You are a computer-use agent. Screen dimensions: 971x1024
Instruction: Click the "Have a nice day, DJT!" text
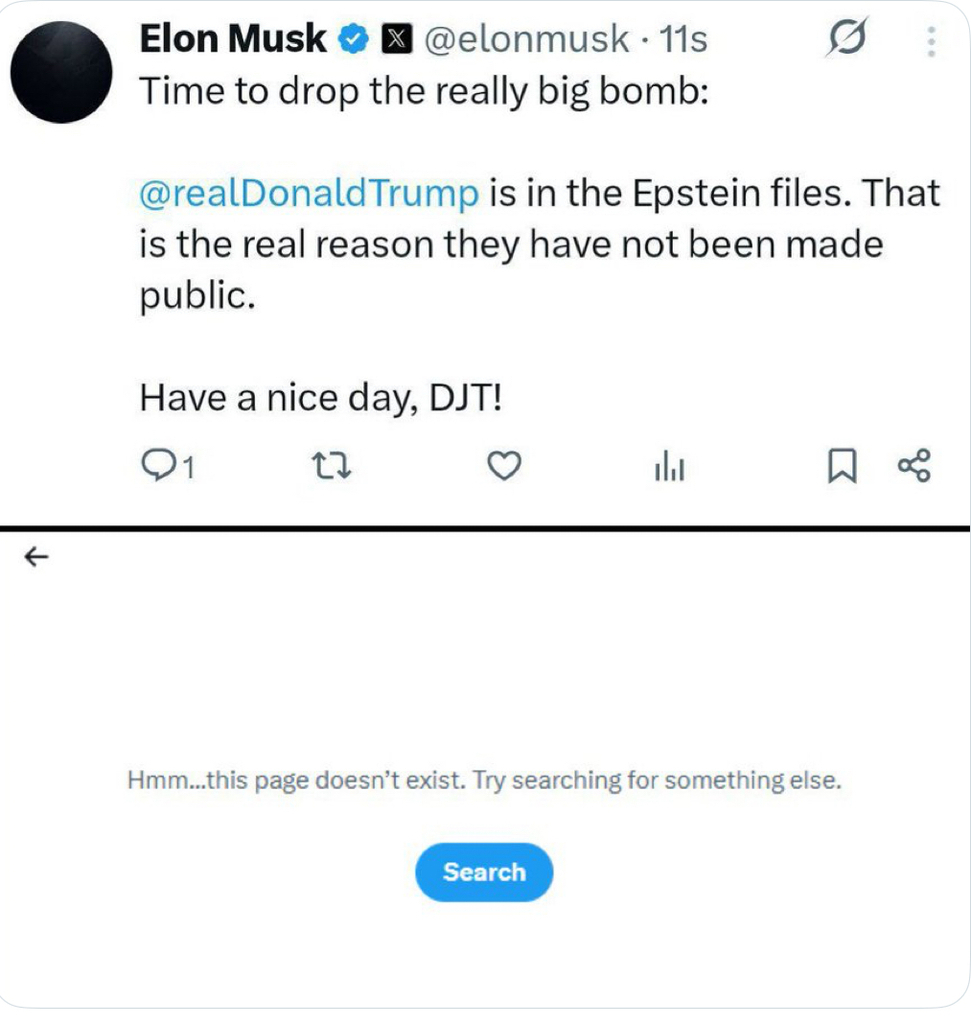(321, 398)
